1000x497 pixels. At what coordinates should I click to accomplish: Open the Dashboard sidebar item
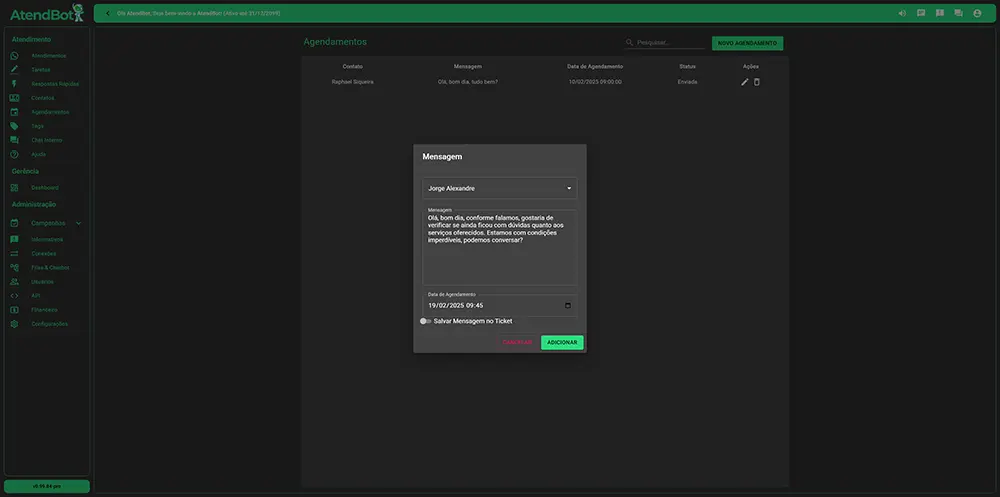pyautogui.click(x=45, y=188)
